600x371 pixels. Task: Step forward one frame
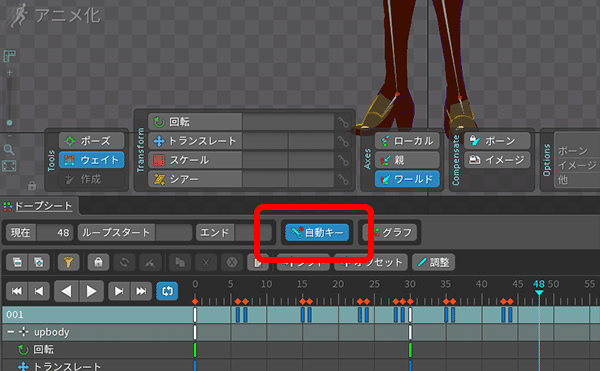(x=119, y=291)
